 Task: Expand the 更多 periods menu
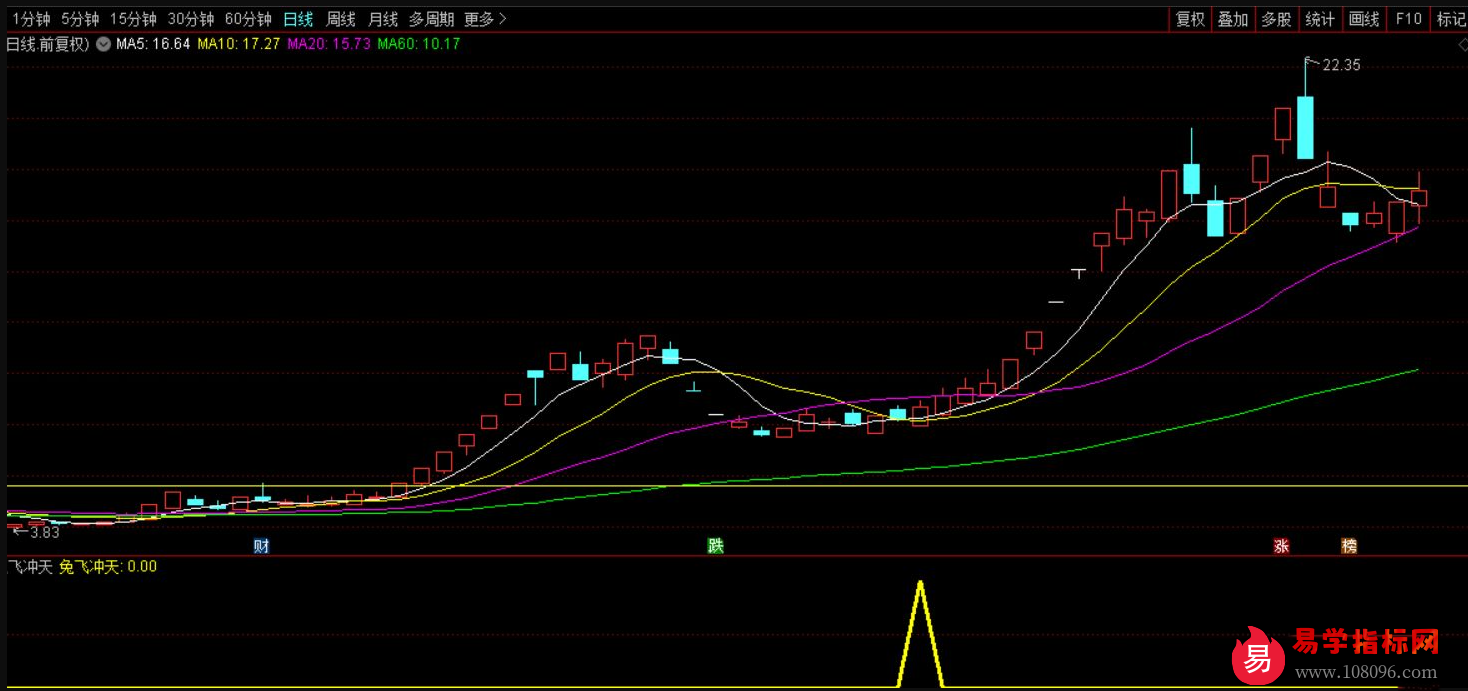486,19
